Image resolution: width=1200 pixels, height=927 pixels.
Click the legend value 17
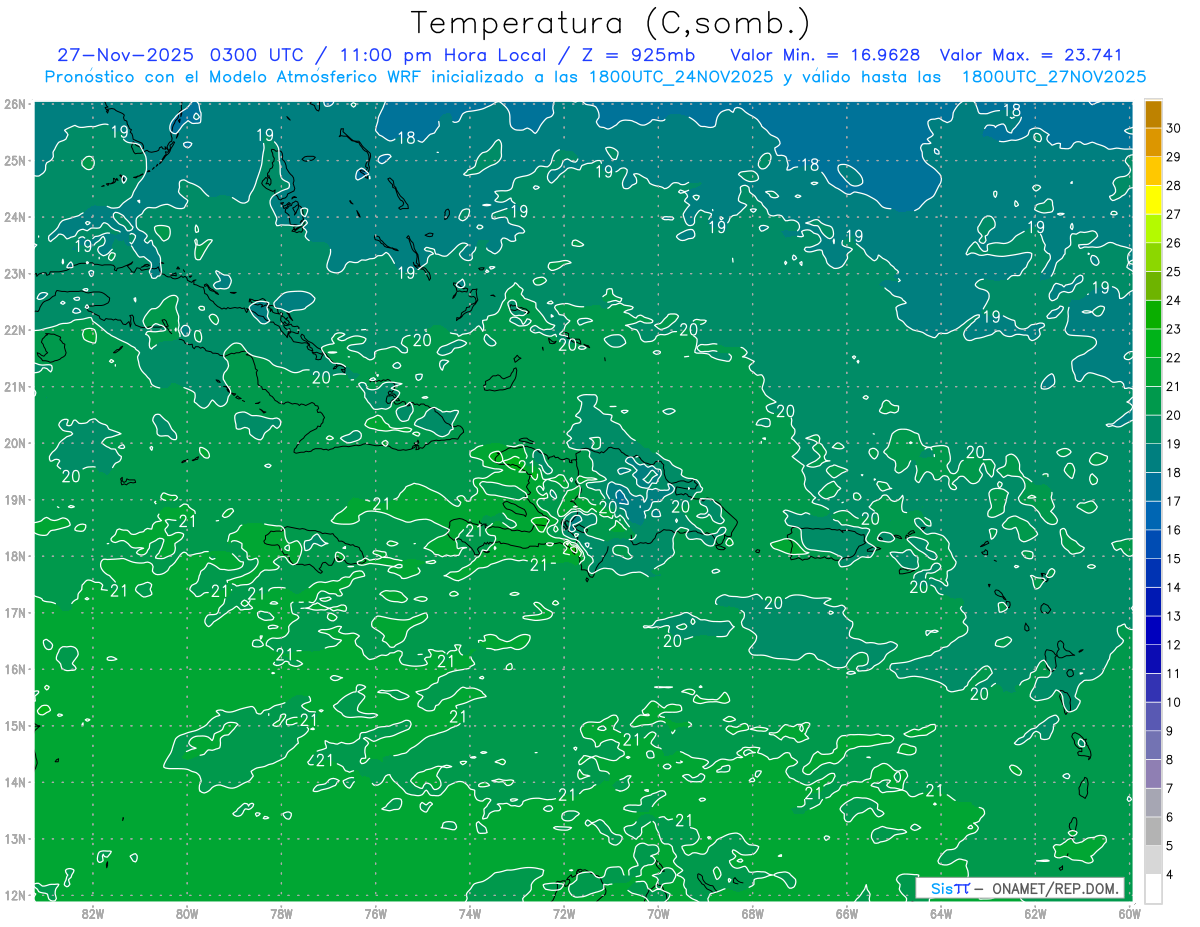[x=1174, y=501]
